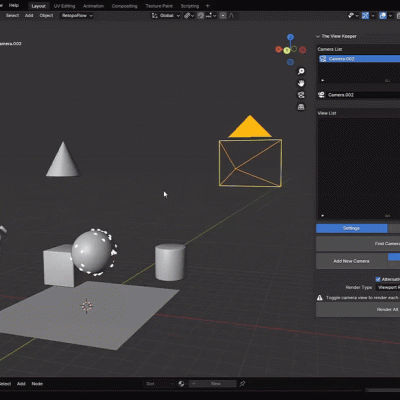Open the proportional editing falloff curve
The image size is (400, 400).
tap(232, 16)
